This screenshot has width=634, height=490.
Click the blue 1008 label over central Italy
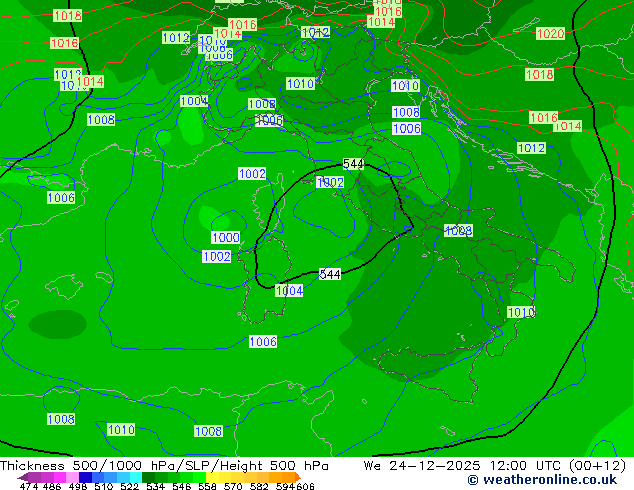tap(459, 230)
